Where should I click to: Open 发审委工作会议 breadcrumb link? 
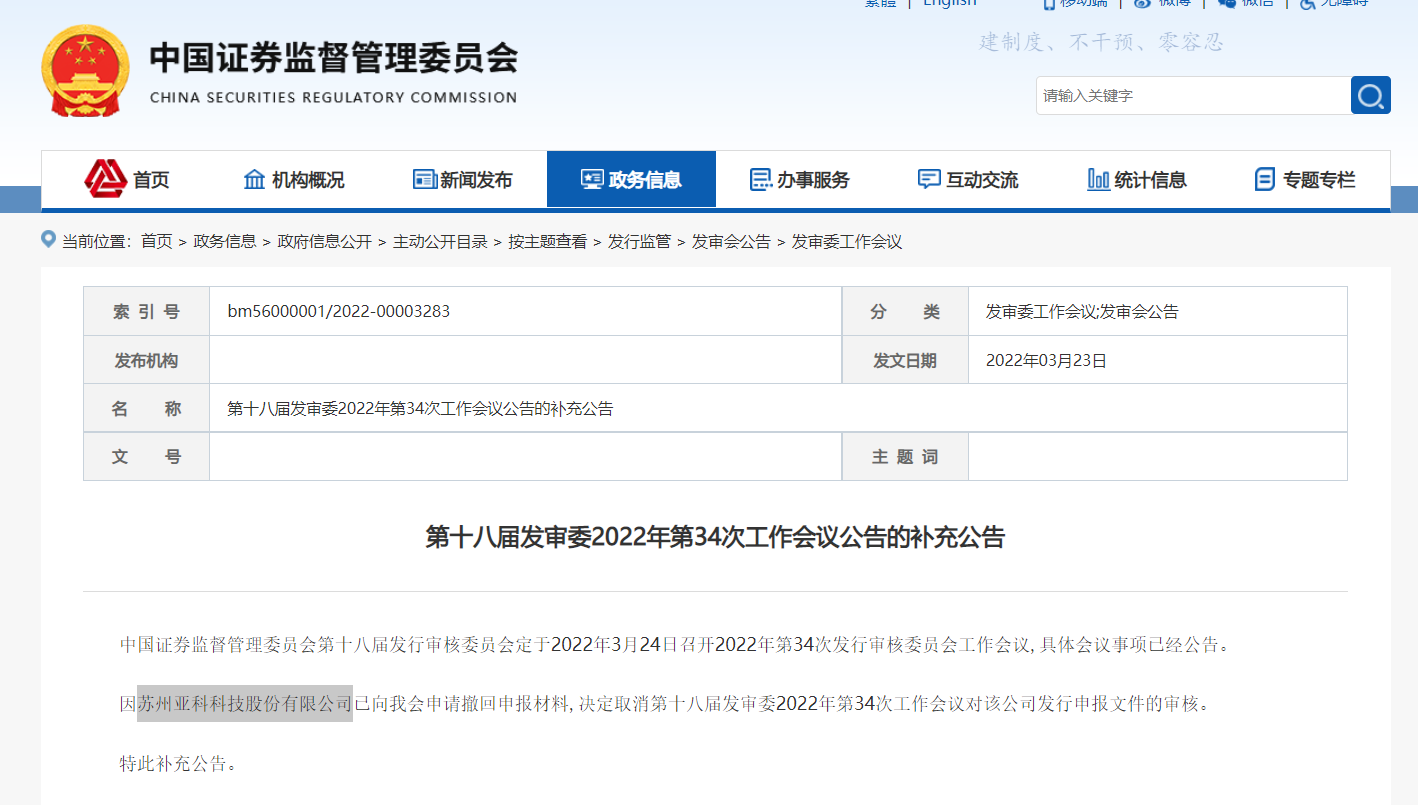[x=847, y=241]
